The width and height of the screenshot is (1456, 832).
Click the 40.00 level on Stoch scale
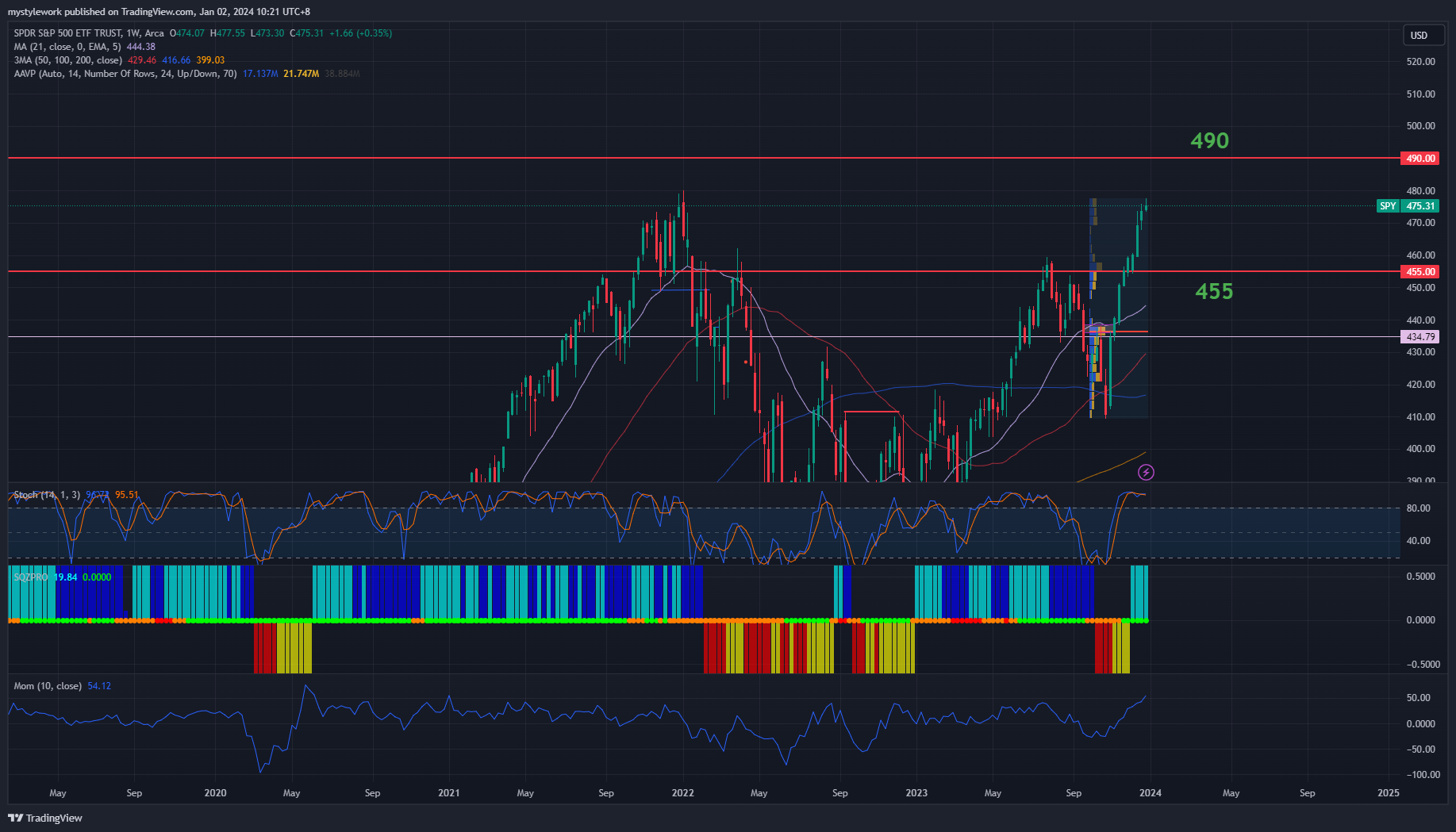[1418, 541]
